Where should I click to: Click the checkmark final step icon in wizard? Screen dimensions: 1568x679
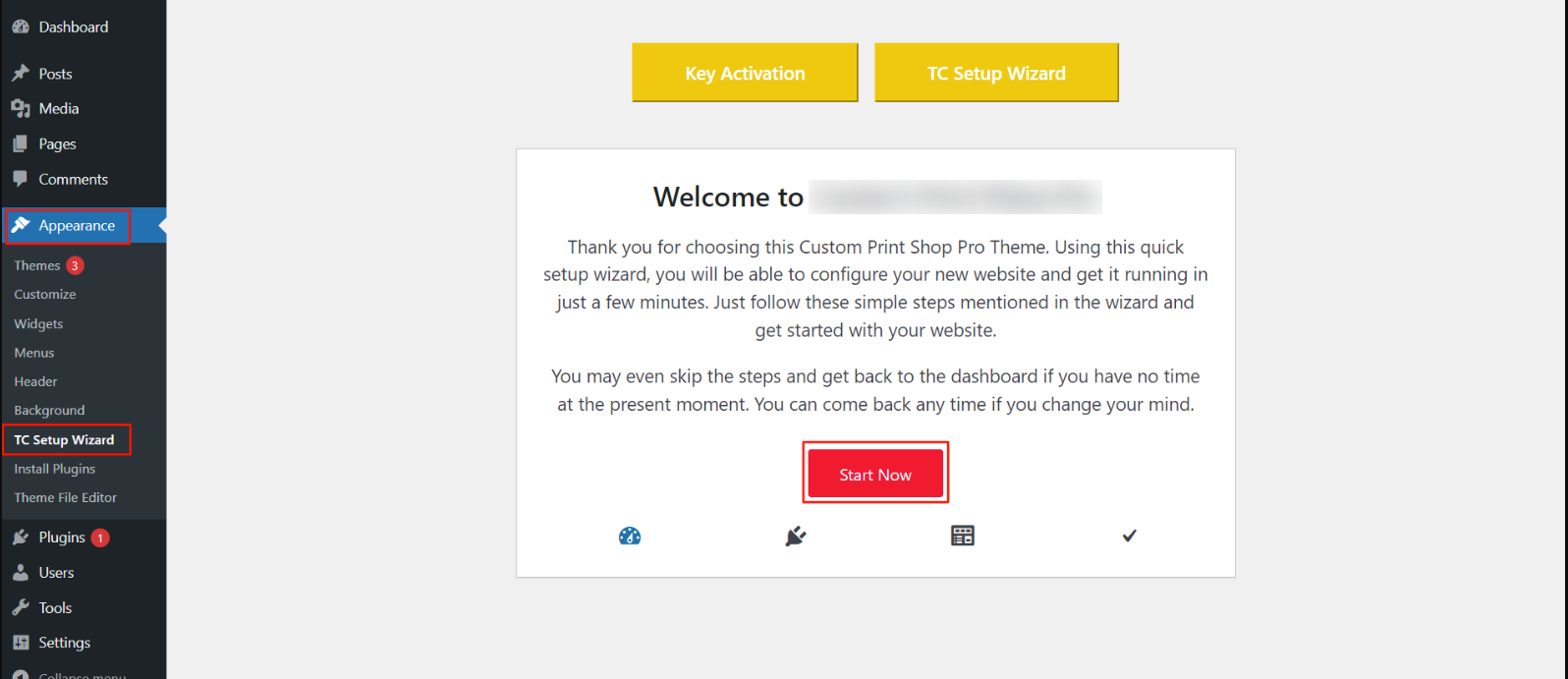coord(1129,536)
